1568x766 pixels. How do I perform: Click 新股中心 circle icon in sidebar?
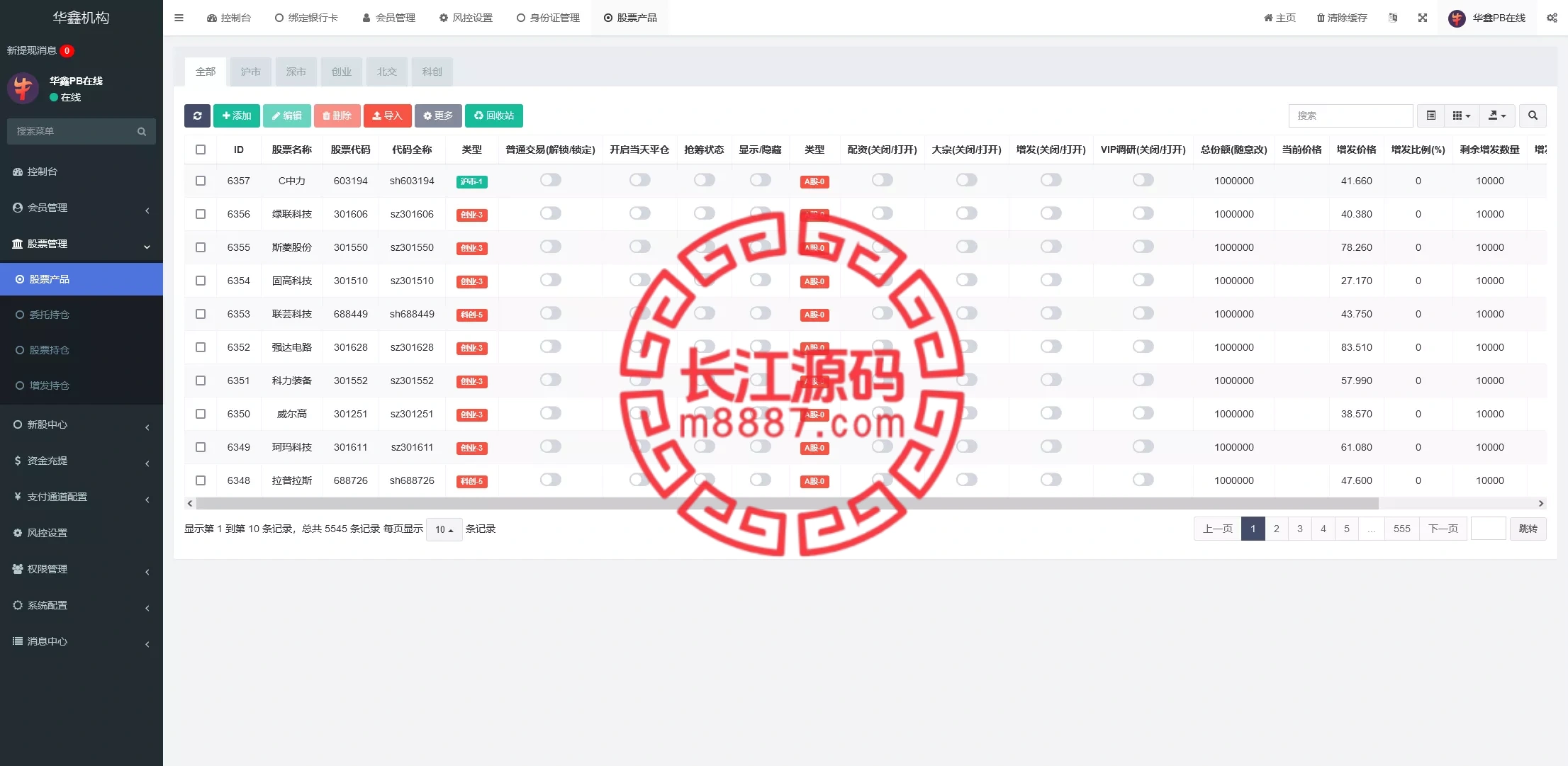[x=18, y=424]
